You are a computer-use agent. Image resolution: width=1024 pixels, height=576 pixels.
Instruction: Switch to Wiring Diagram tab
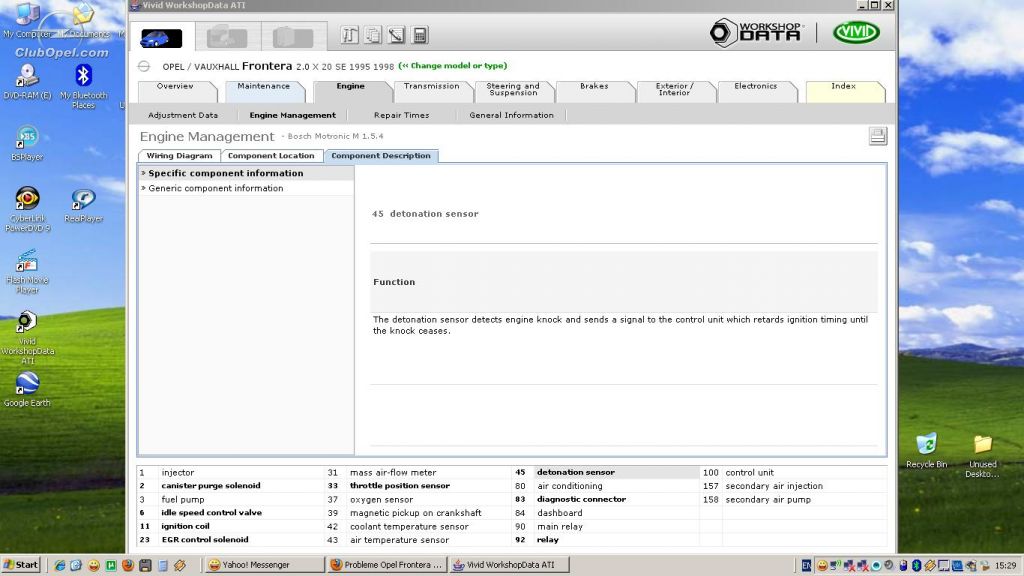click(180, 156)
